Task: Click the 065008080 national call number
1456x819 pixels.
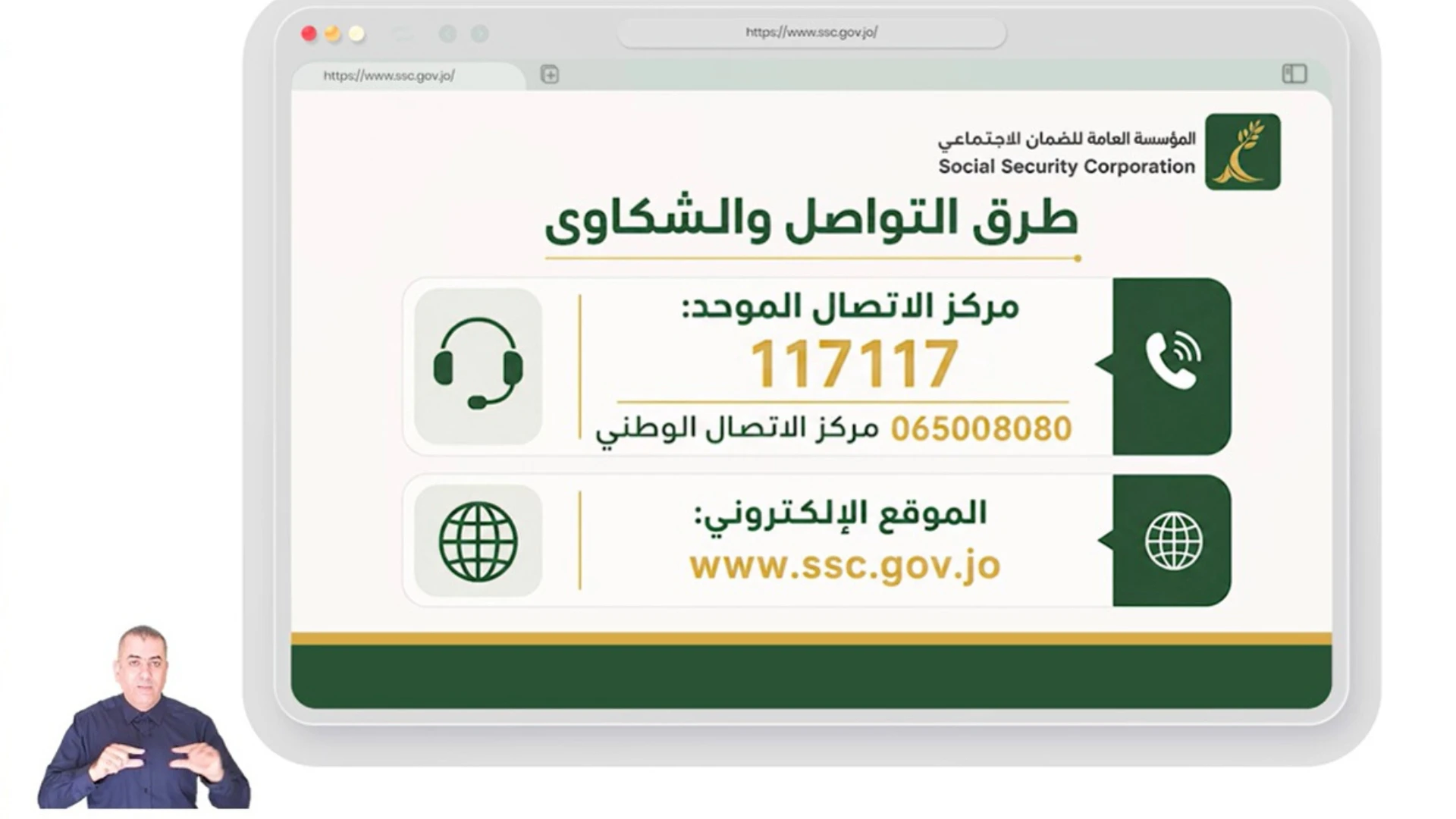Action: [981, 429]
